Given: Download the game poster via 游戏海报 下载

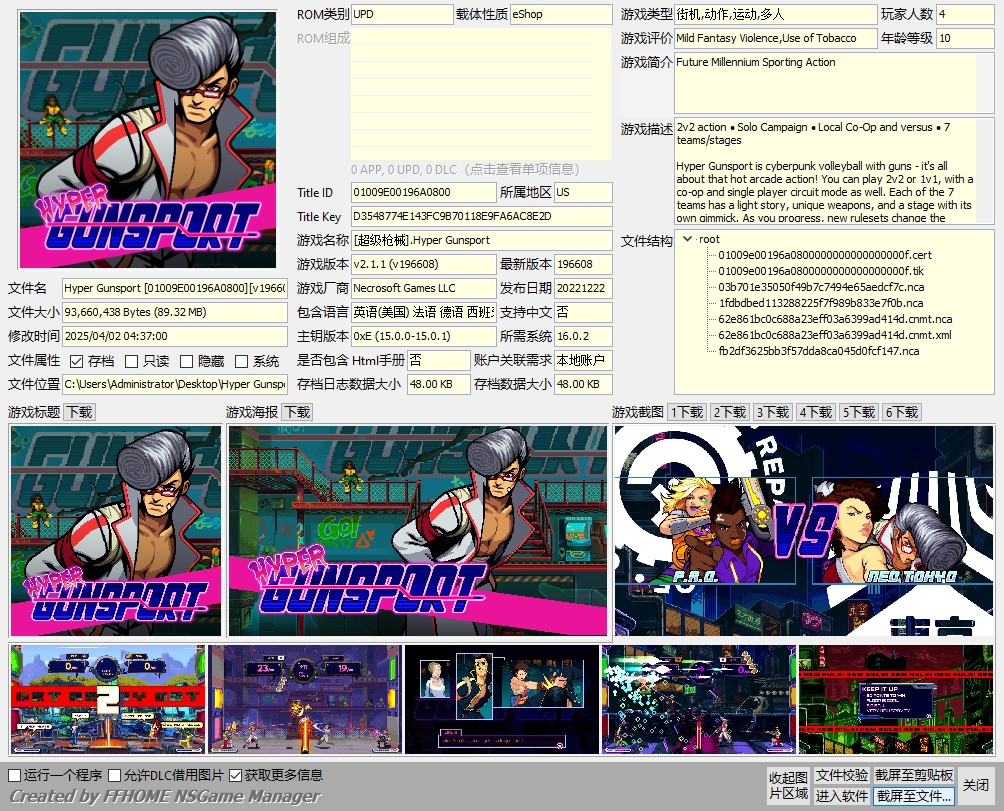Looking at the screenshot, I should pyautogui.click(x=297, y=412).
